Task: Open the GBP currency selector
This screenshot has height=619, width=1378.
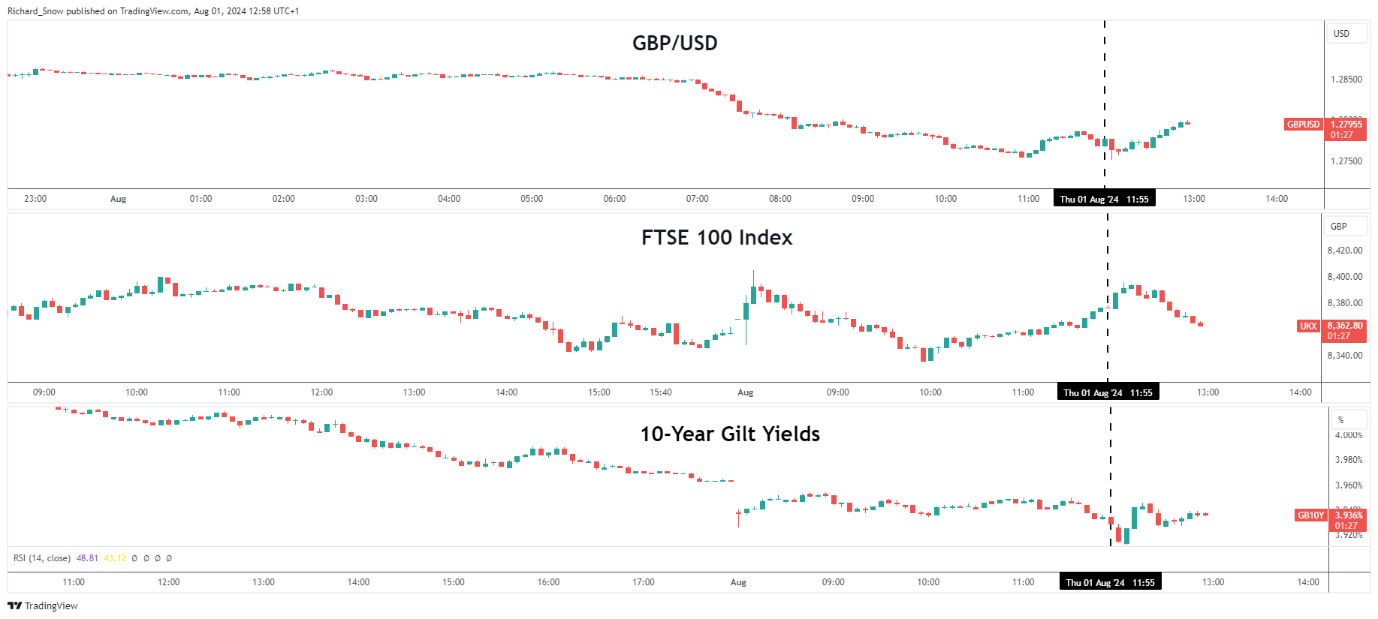Action: coord(1340,227)
